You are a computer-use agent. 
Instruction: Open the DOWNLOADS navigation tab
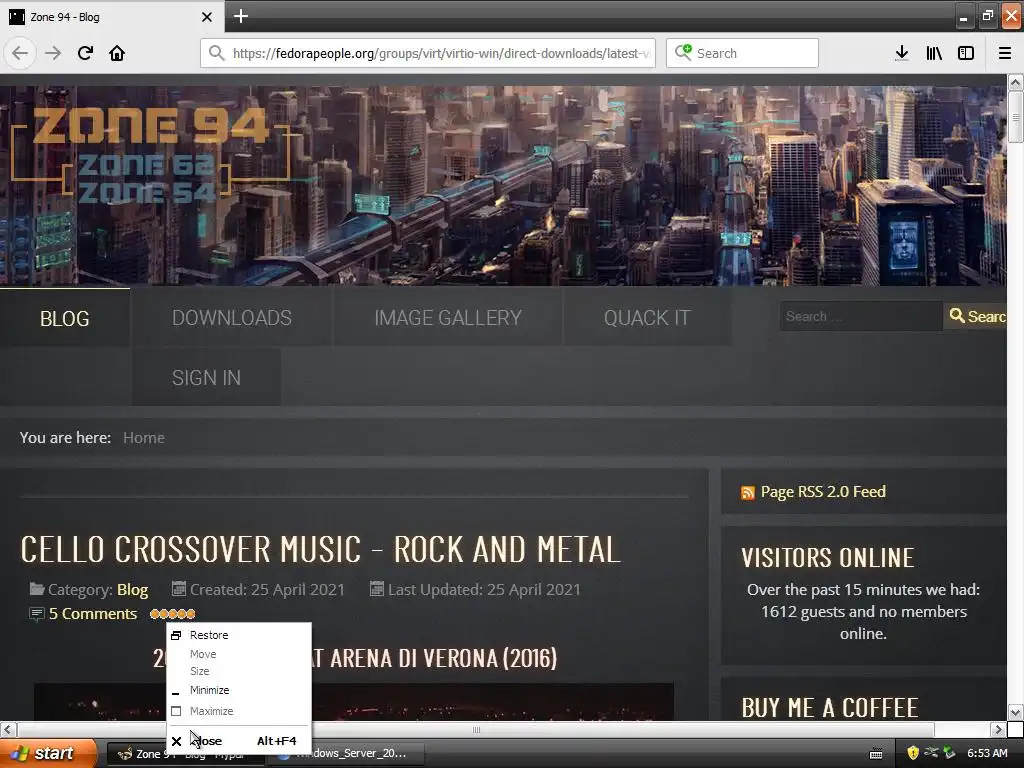coord(232,318)
